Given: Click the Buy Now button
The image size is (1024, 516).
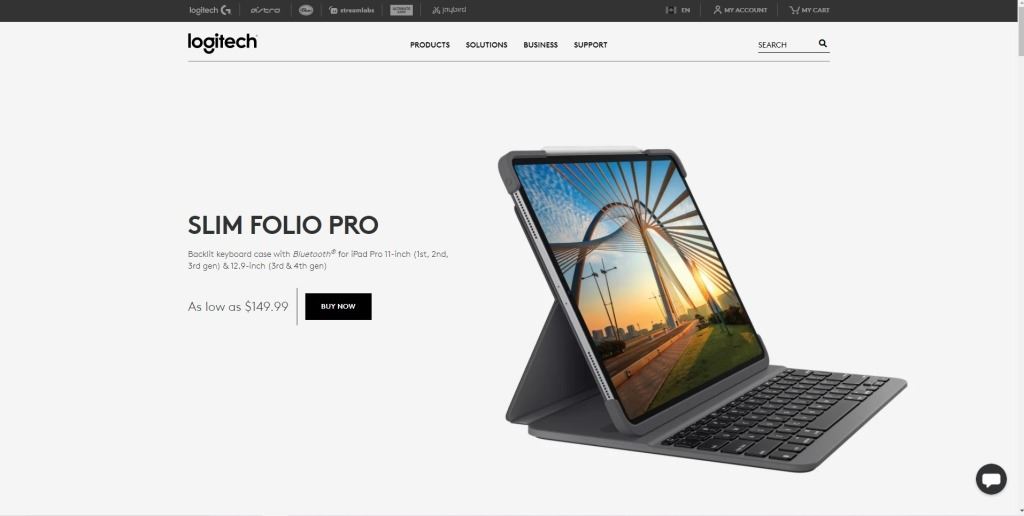Looking at the screenshot, I should pyautogui.click(x=338, y=306).
